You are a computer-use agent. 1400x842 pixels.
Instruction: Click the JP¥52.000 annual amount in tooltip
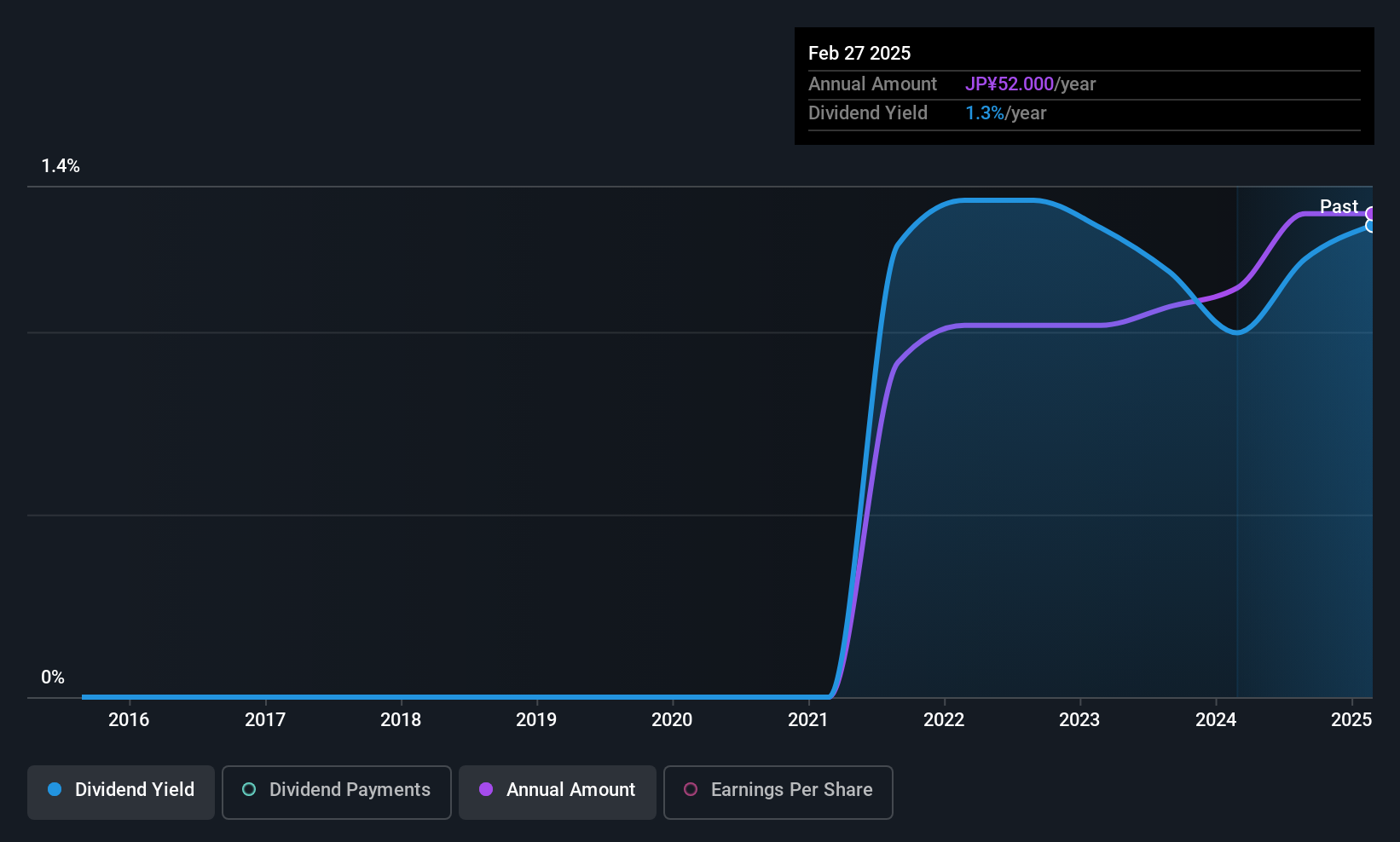pos(1010,84)
